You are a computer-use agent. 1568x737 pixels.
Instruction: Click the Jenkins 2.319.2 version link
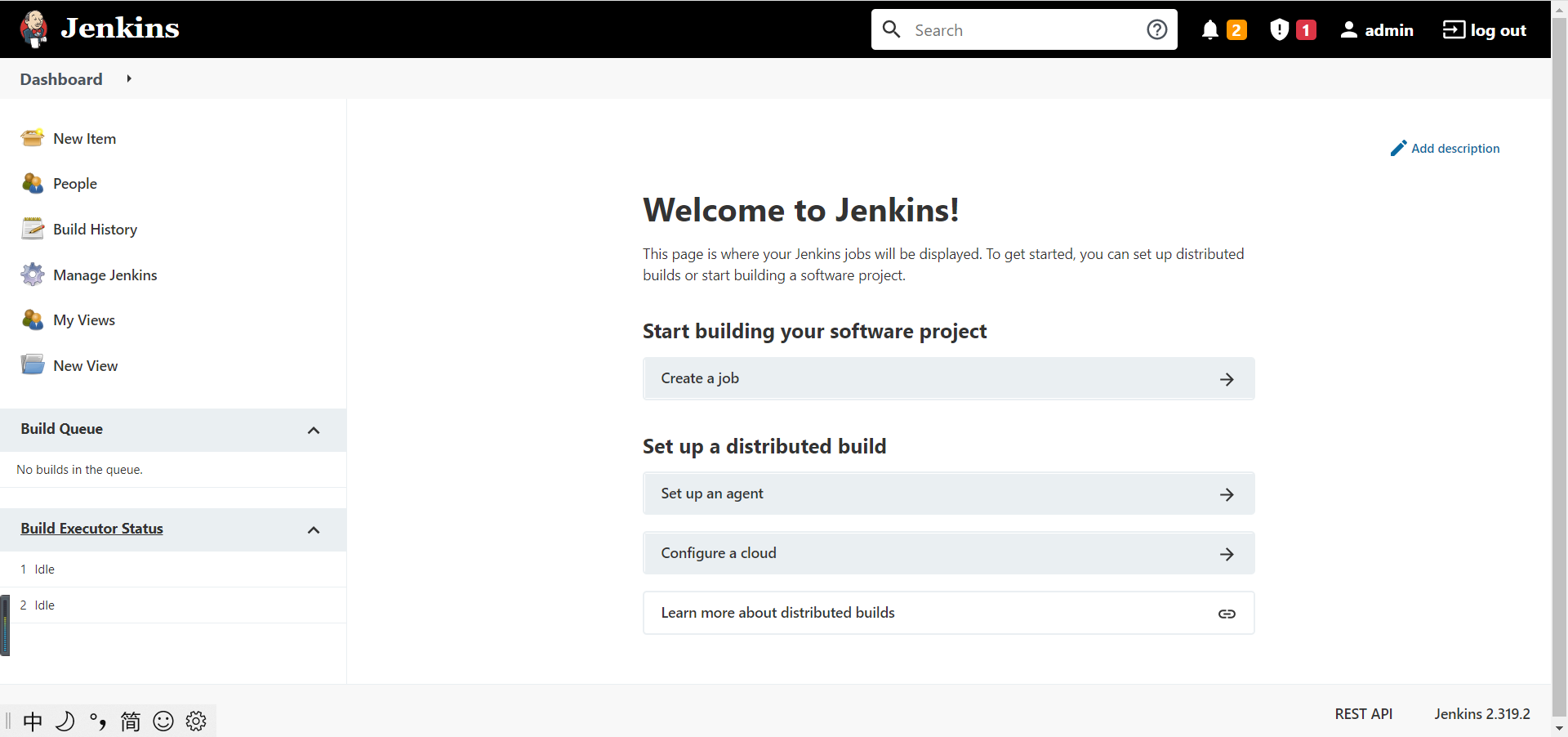[x=1482, y=714]
